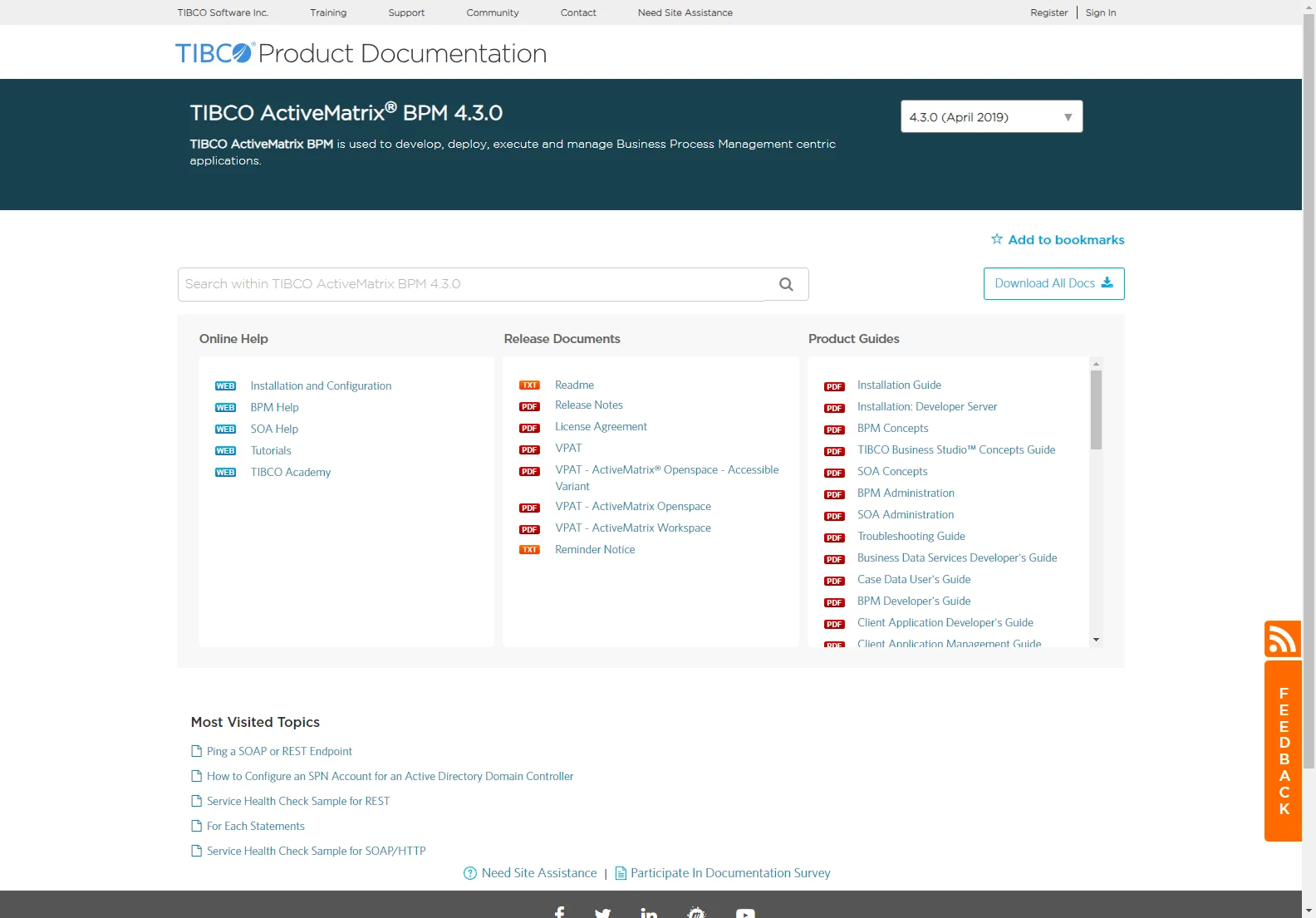Click the WEB badge beside Tutorials

(x=226, y=451)
